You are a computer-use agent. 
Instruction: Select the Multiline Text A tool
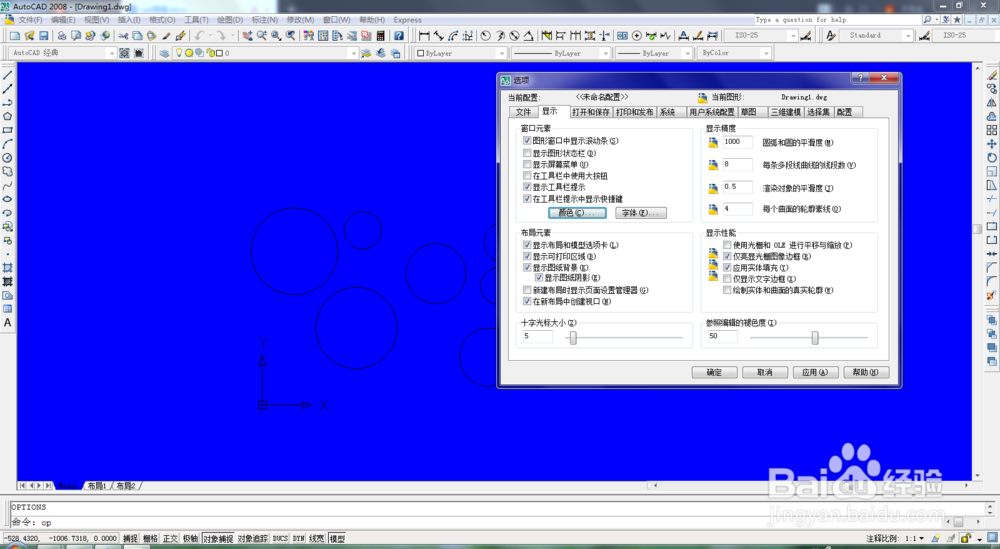[x=8, y=323]
